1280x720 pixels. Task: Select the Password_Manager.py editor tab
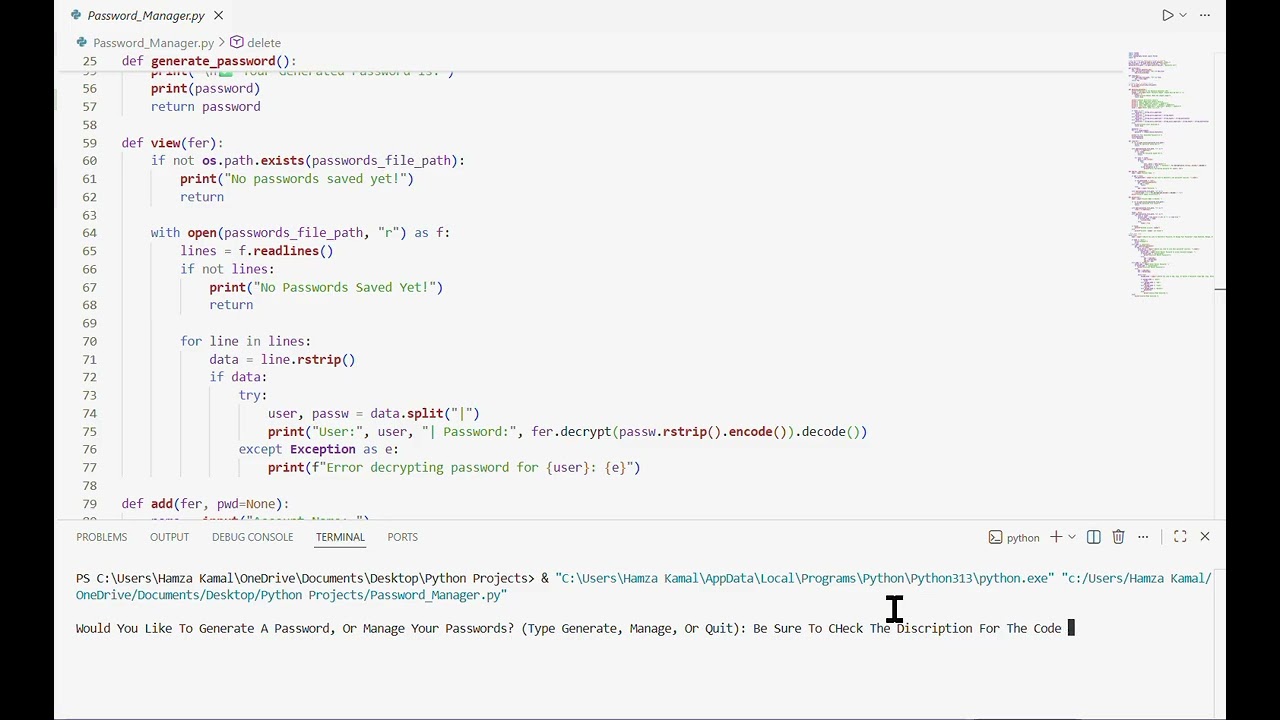(x=146, y=15)
